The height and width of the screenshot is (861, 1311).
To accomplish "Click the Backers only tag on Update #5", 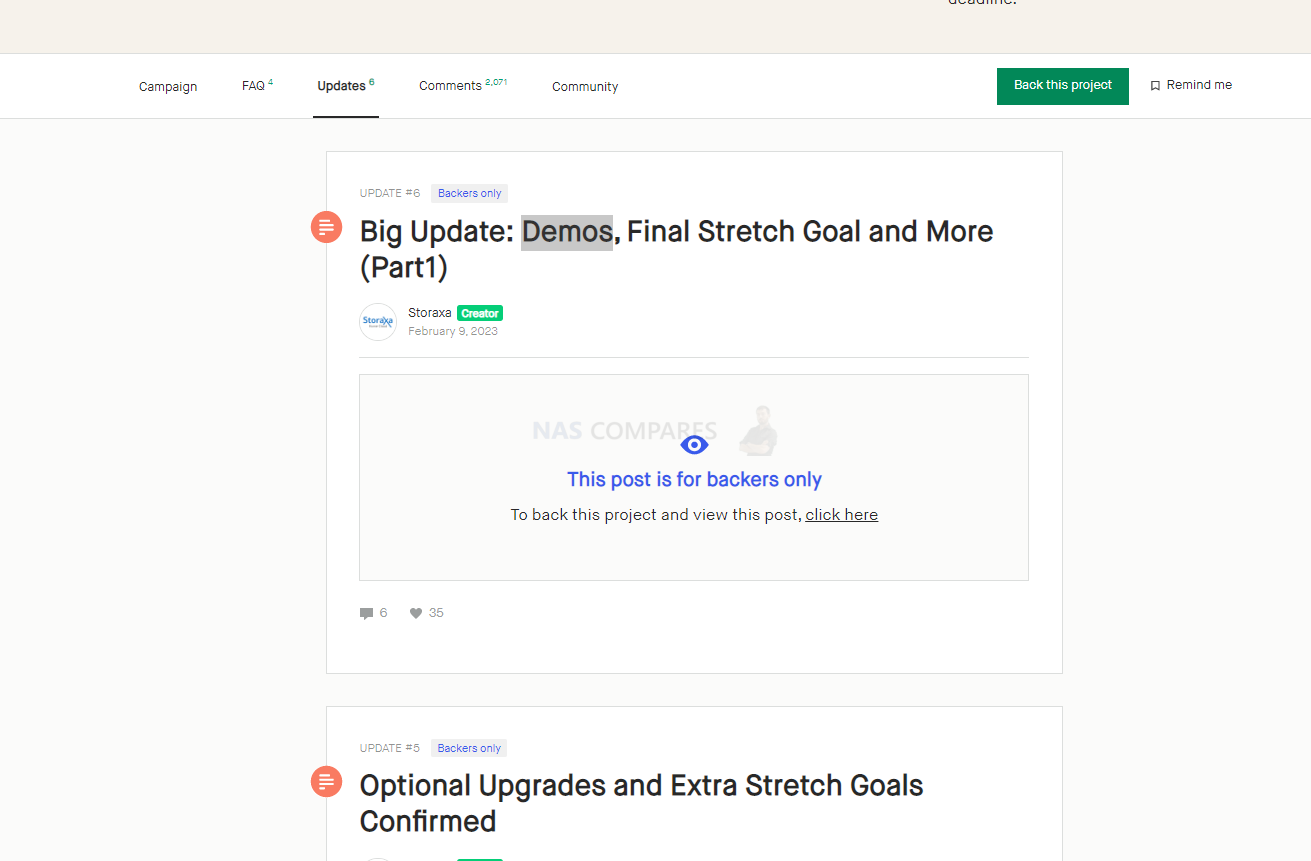I will click(469, 748).
